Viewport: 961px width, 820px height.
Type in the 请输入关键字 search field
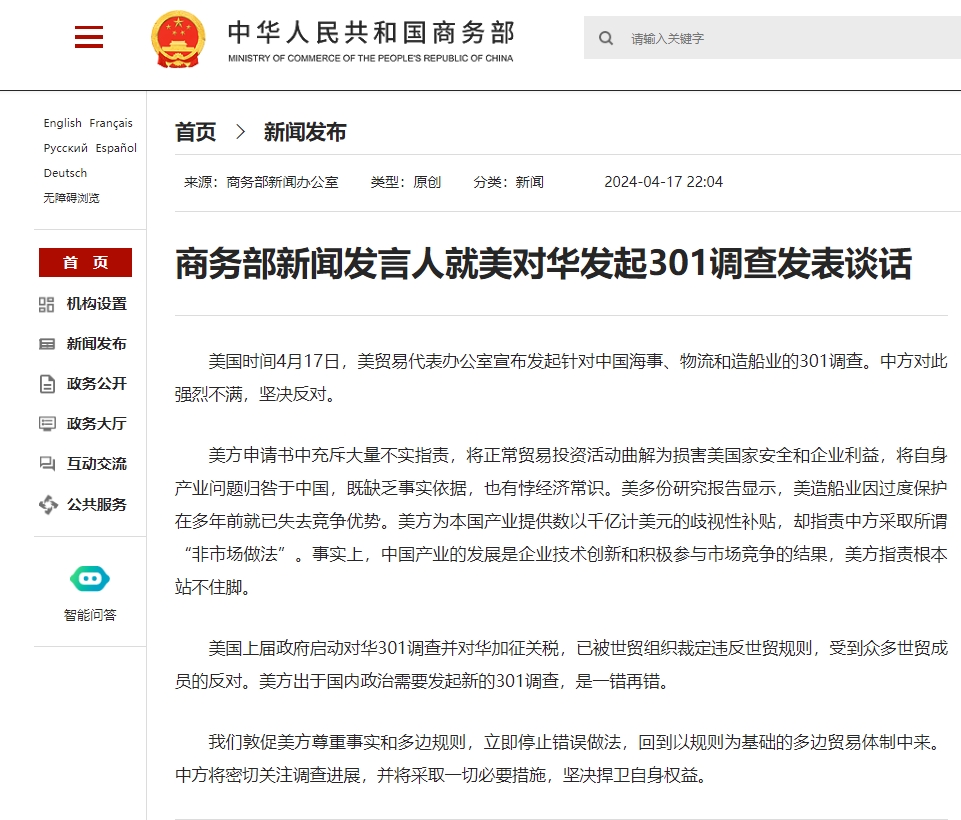click(780, 38)
